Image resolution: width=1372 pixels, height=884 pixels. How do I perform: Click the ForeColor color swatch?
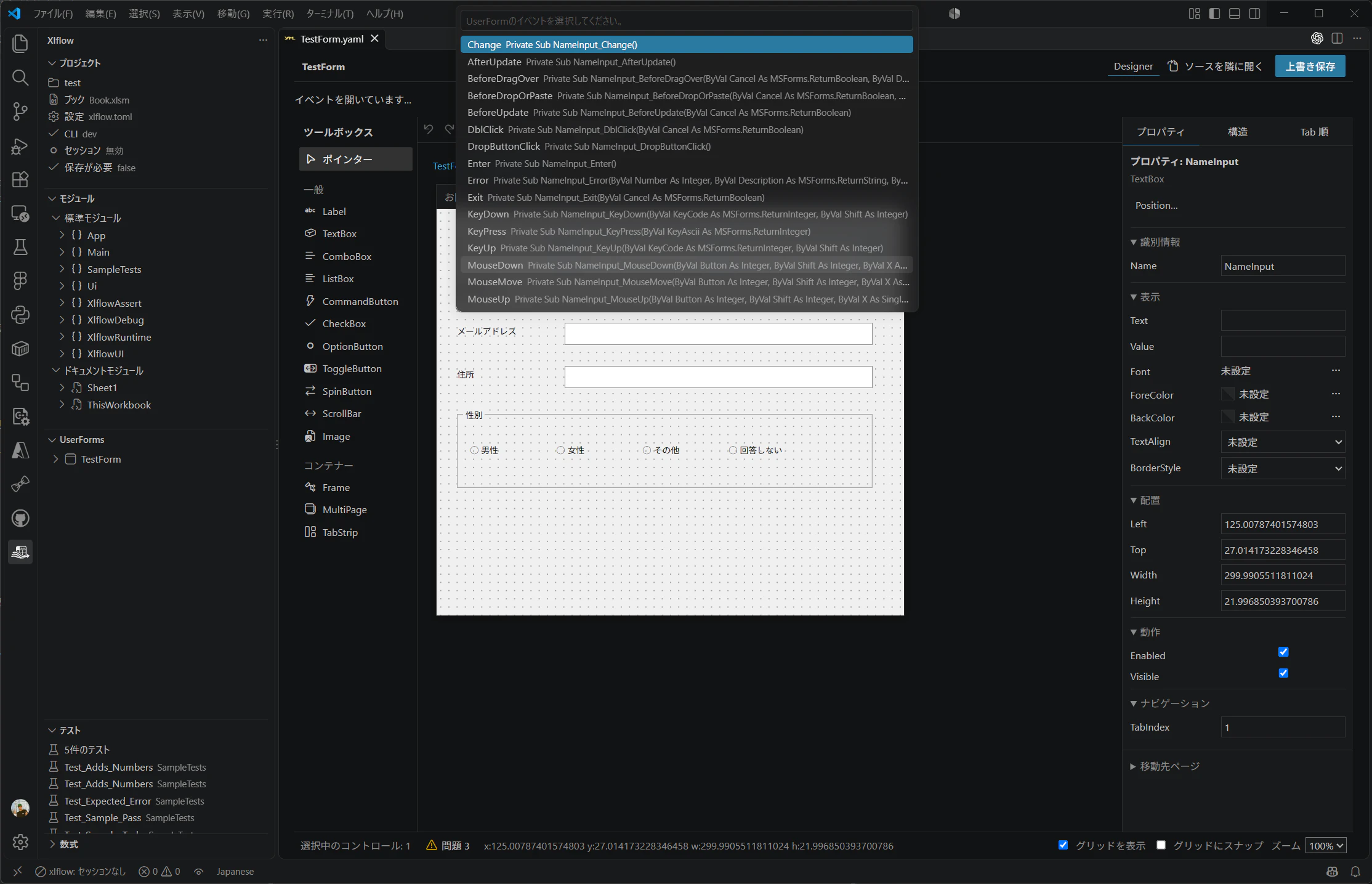pos(1228,394)
